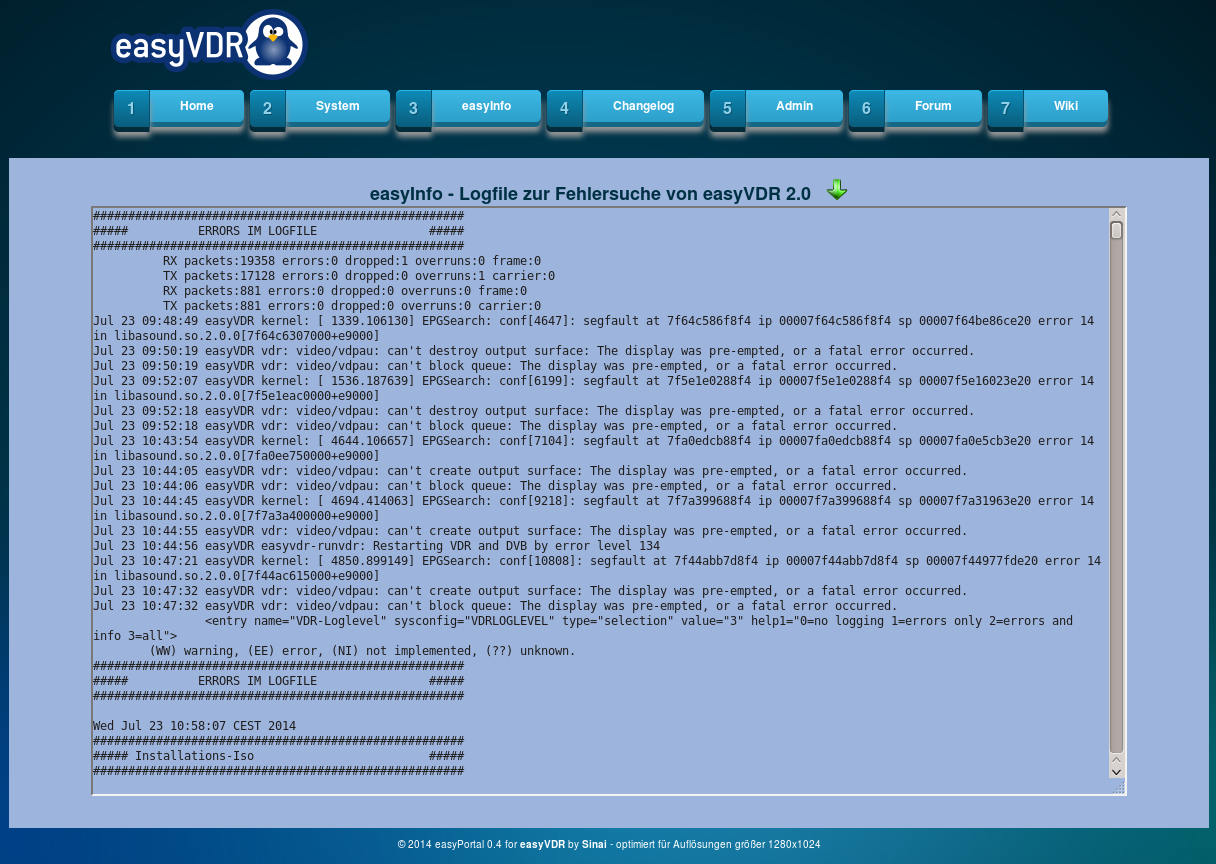Click the bold 'easyVDR' text in footer
This screenshot has height=864, width=1216.
542,845
